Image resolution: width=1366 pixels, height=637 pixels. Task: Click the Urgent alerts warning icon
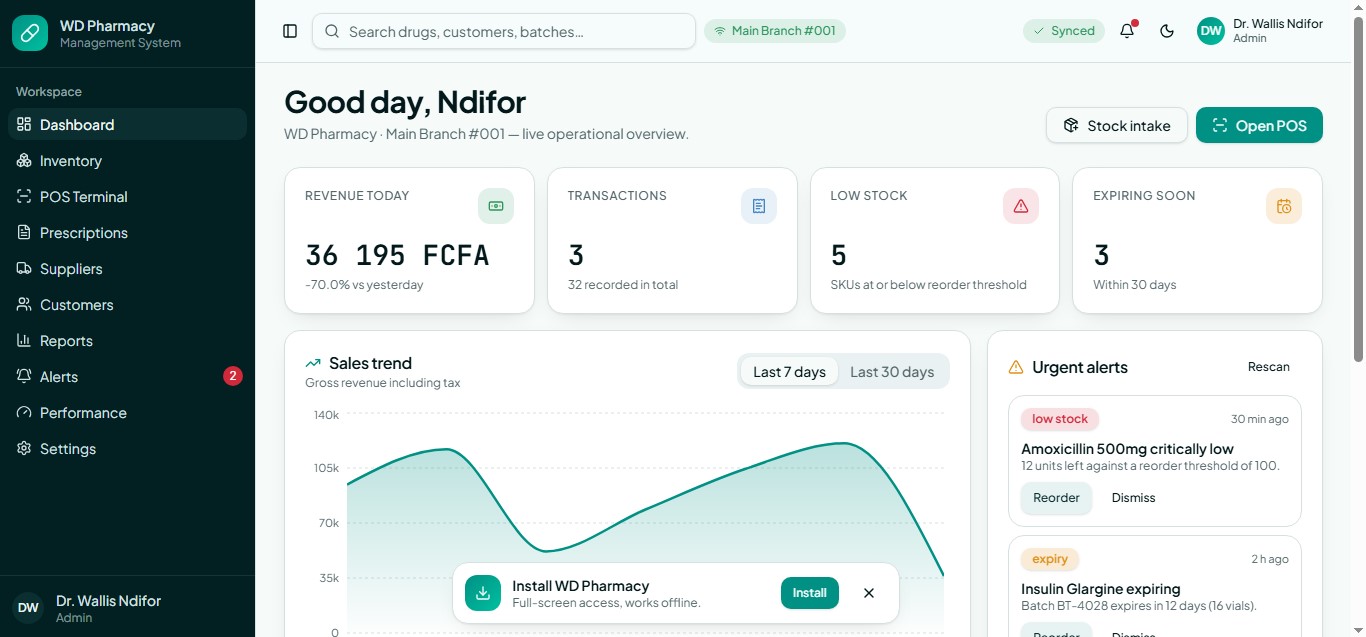[x=1016, y=367]
